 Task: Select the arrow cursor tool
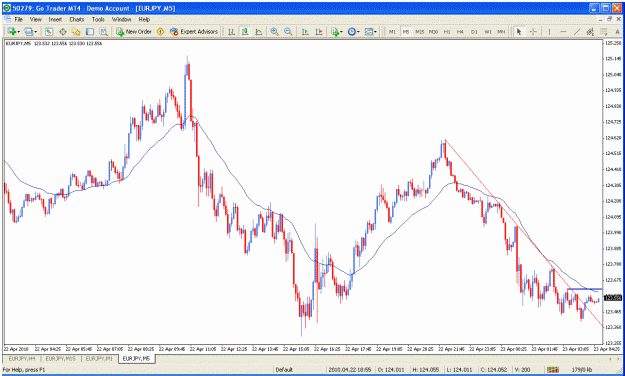click(519, 31)
